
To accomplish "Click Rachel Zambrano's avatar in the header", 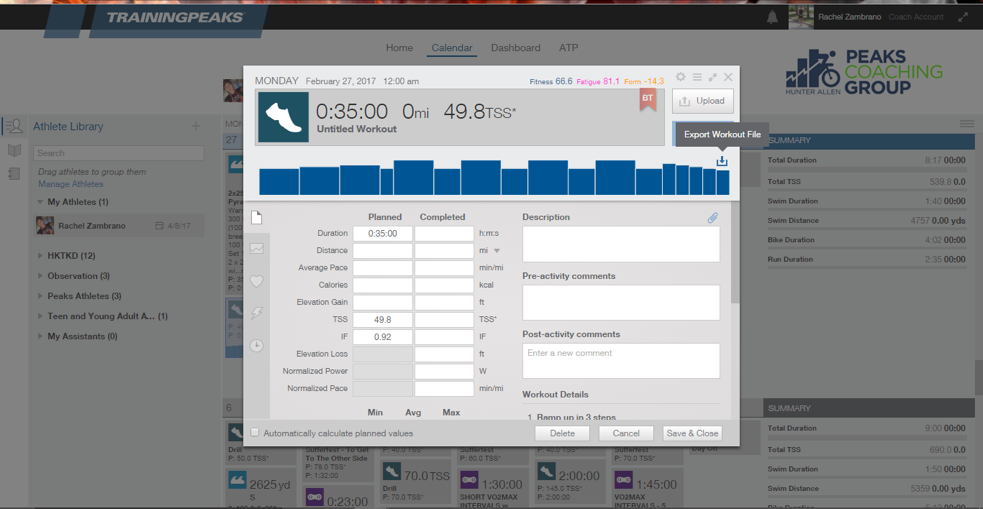I will 801,18.
